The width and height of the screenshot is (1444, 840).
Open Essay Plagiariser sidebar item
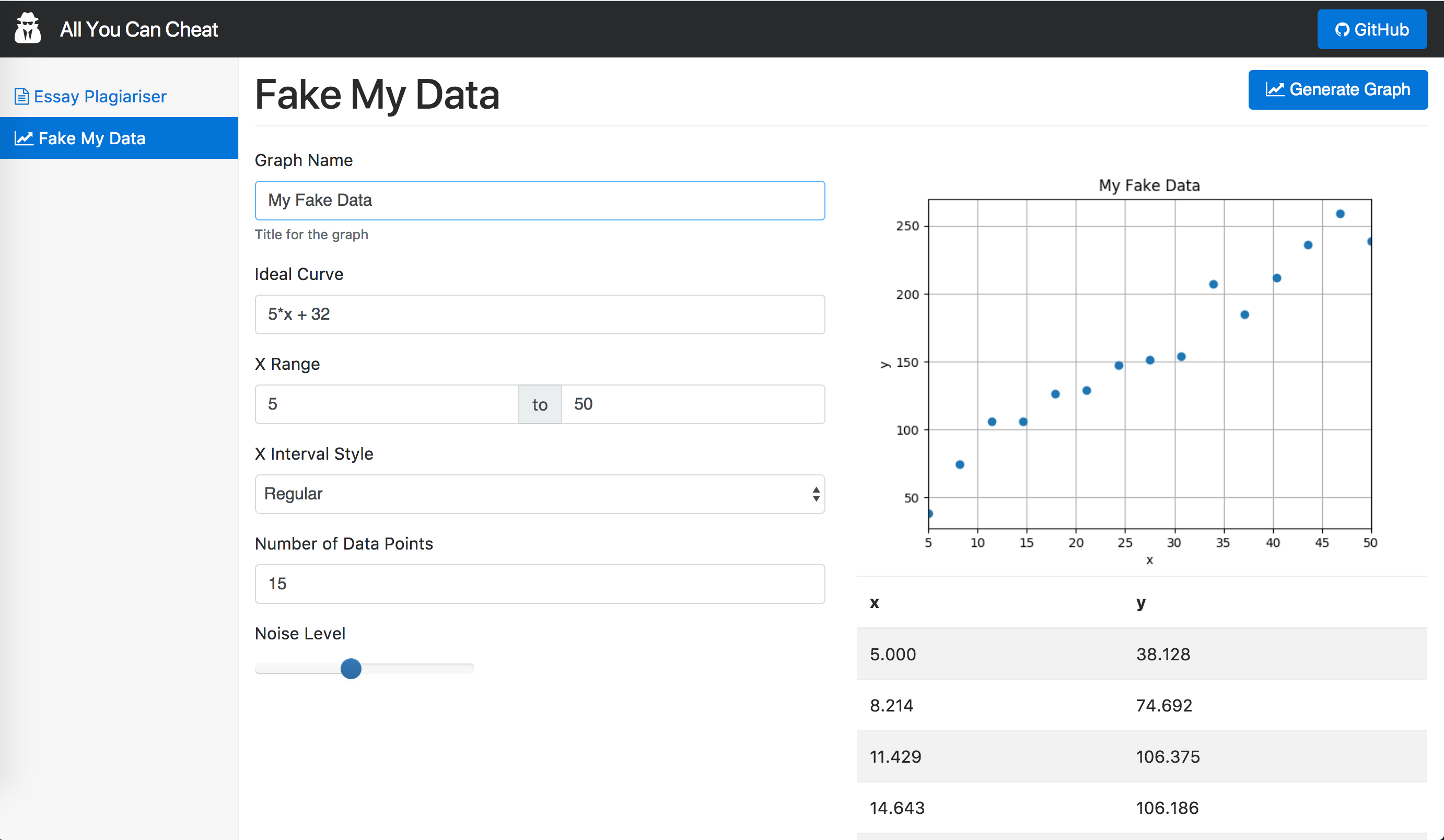tap(100, 96)
